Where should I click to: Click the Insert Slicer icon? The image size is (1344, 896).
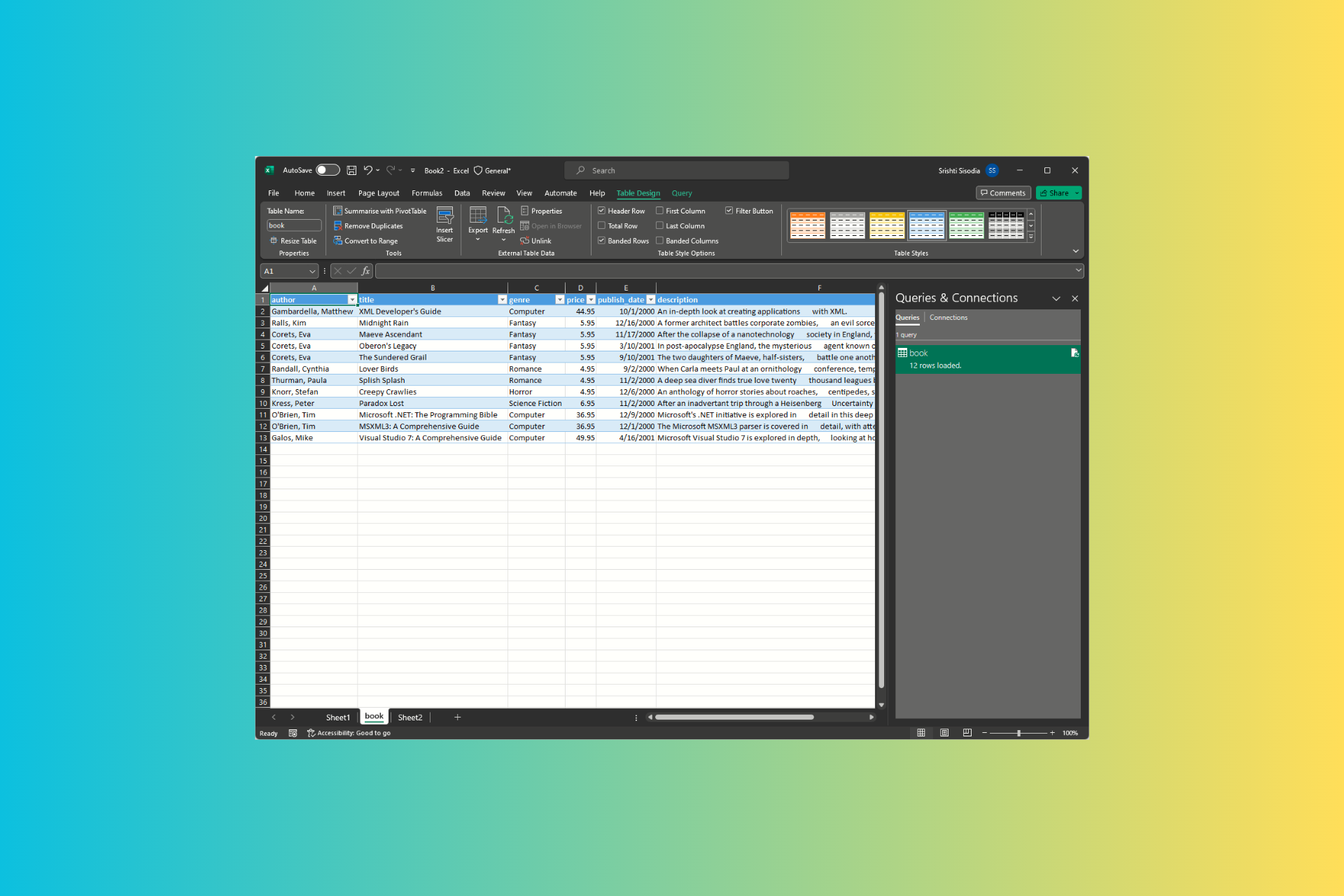pyautogui.click(x=444, y=216)
